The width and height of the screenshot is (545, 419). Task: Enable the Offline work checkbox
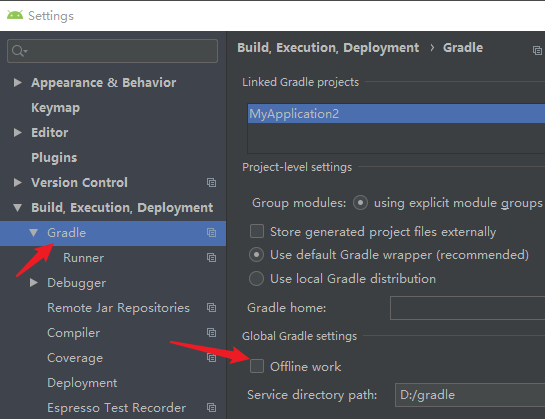(x=257, y=366)
